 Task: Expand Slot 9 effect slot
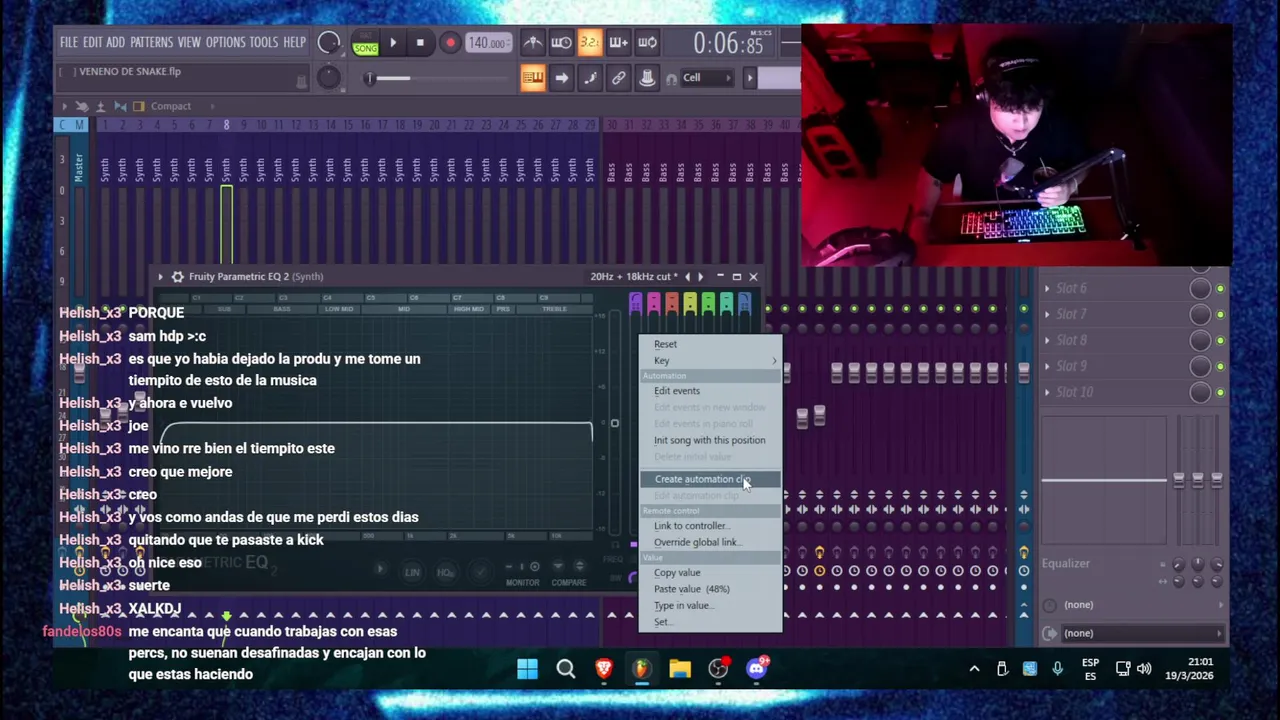pos(1047,366)
